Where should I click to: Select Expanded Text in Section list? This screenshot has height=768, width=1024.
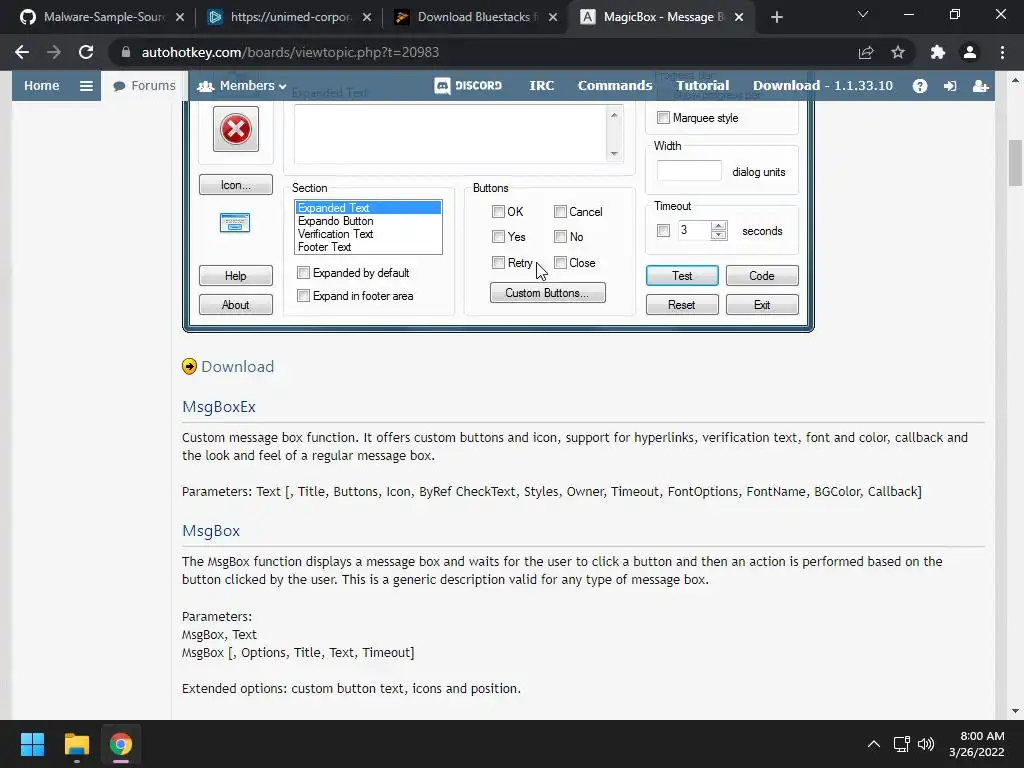pyautogui.click(x=368, y=208)
